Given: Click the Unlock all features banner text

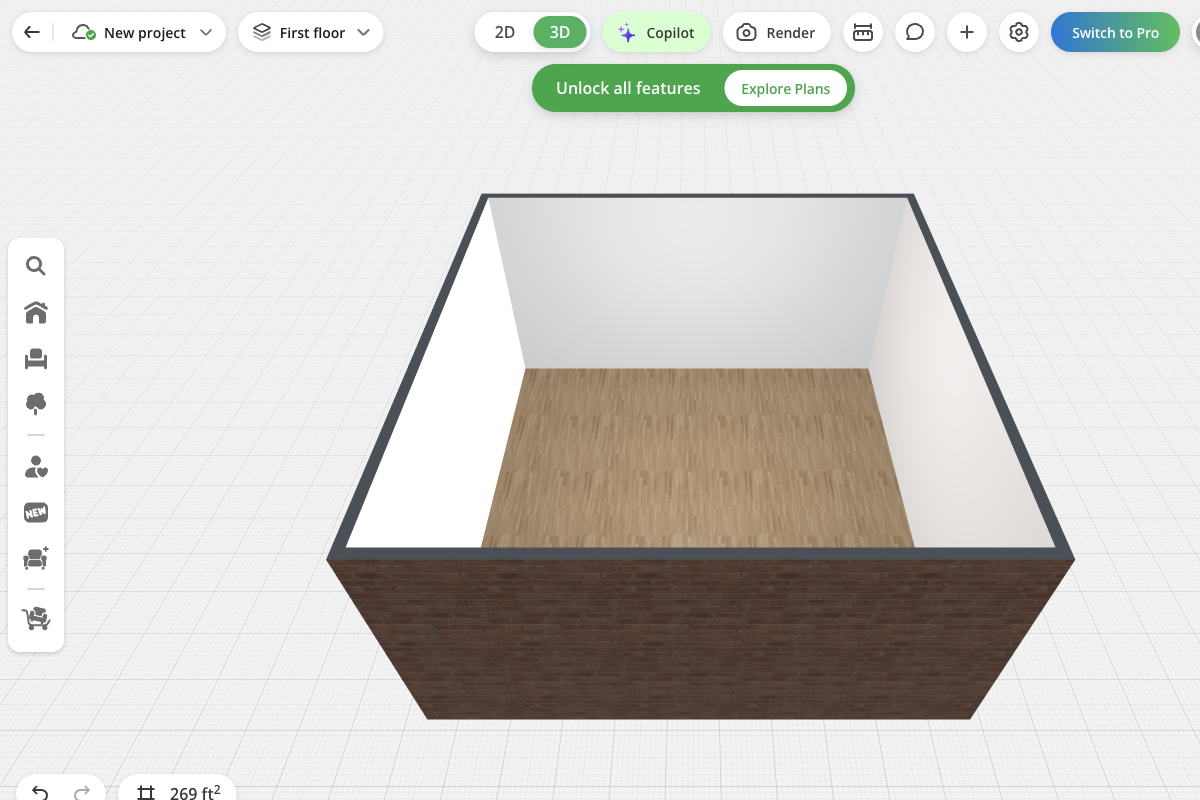Looking at the screenshot, I should coord(628,88).
